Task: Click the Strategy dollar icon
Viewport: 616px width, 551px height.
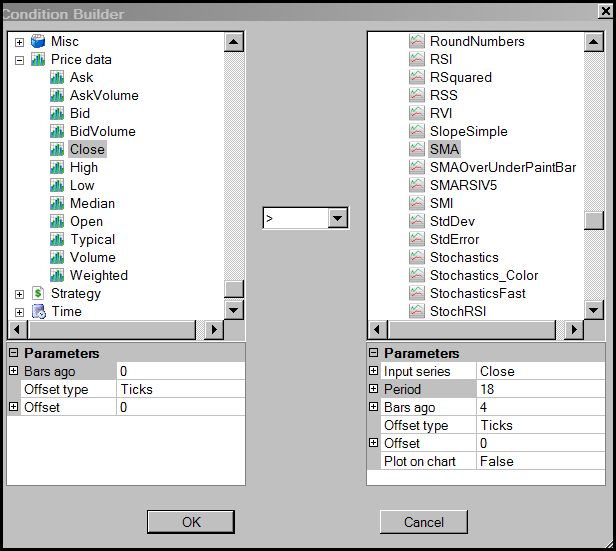Action: [38, 294]
